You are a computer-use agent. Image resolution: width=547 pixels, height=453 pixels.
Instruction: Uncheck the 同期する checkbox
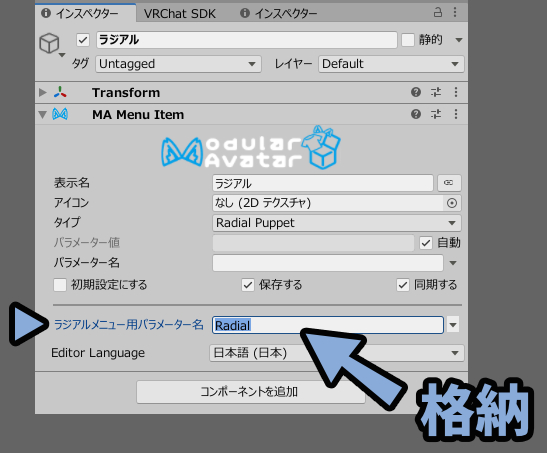(x=403, y=285)
